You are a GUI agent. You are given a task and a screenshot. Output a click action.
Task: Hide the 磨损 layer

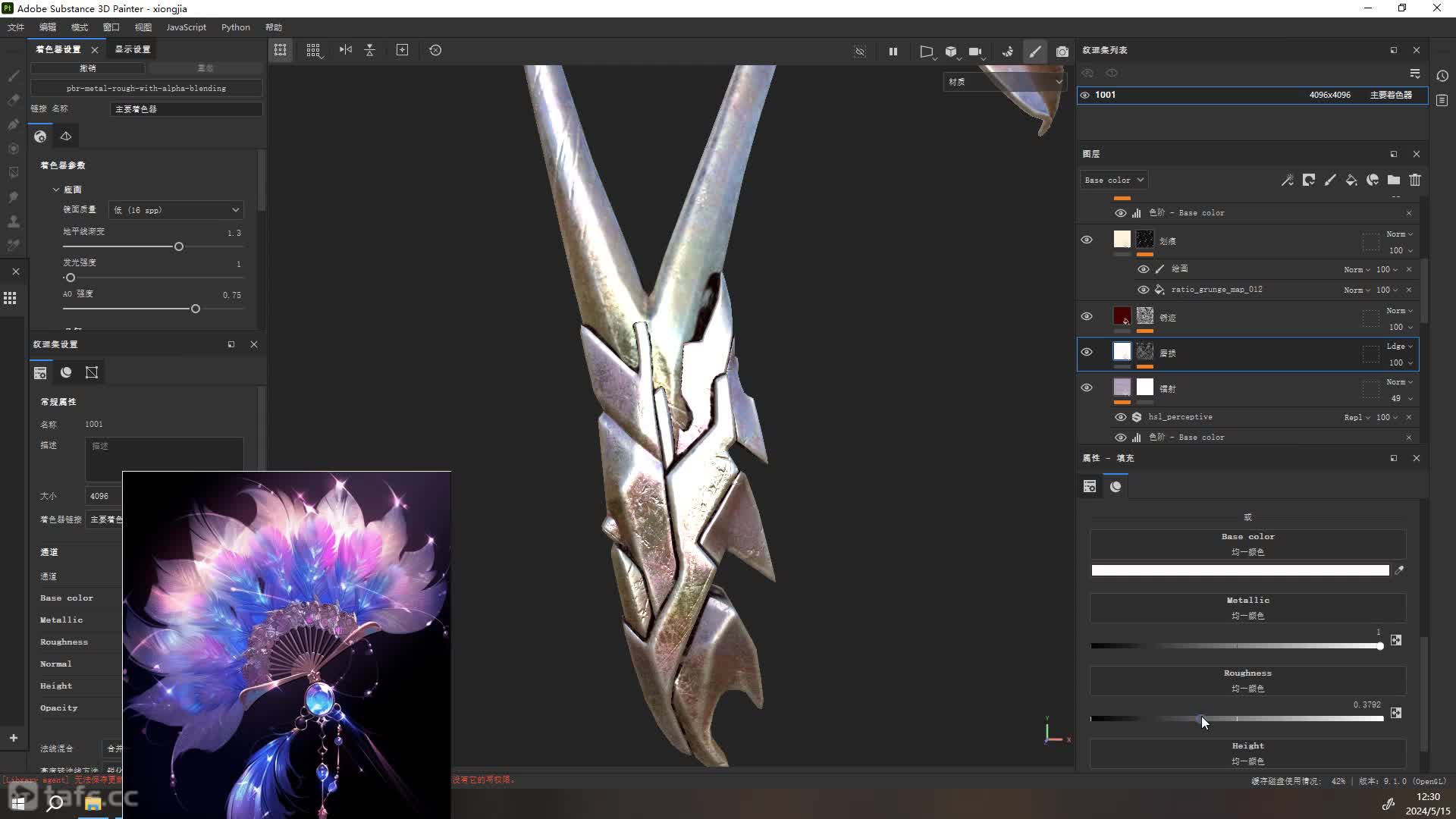pos(1087,352)
